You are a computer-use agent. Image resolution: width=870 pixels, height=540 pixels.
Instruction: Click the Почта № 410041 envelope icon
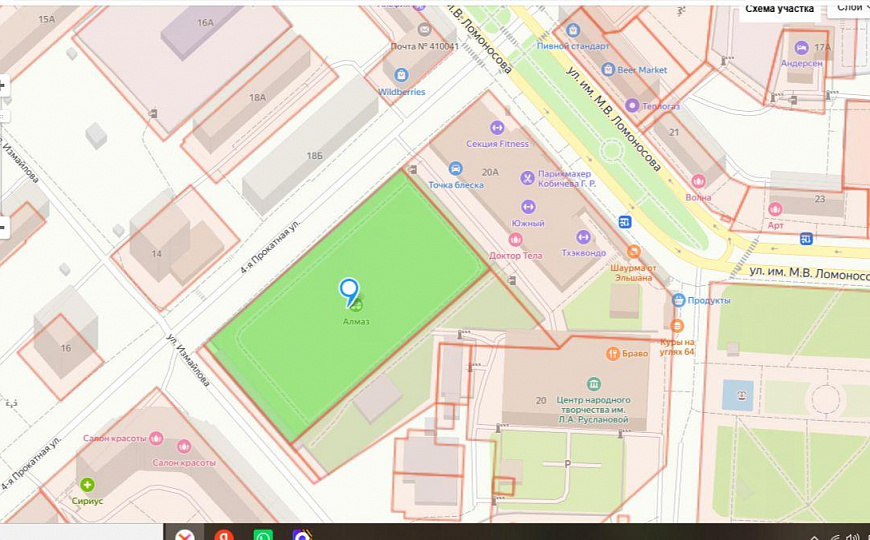pos(424,29)
